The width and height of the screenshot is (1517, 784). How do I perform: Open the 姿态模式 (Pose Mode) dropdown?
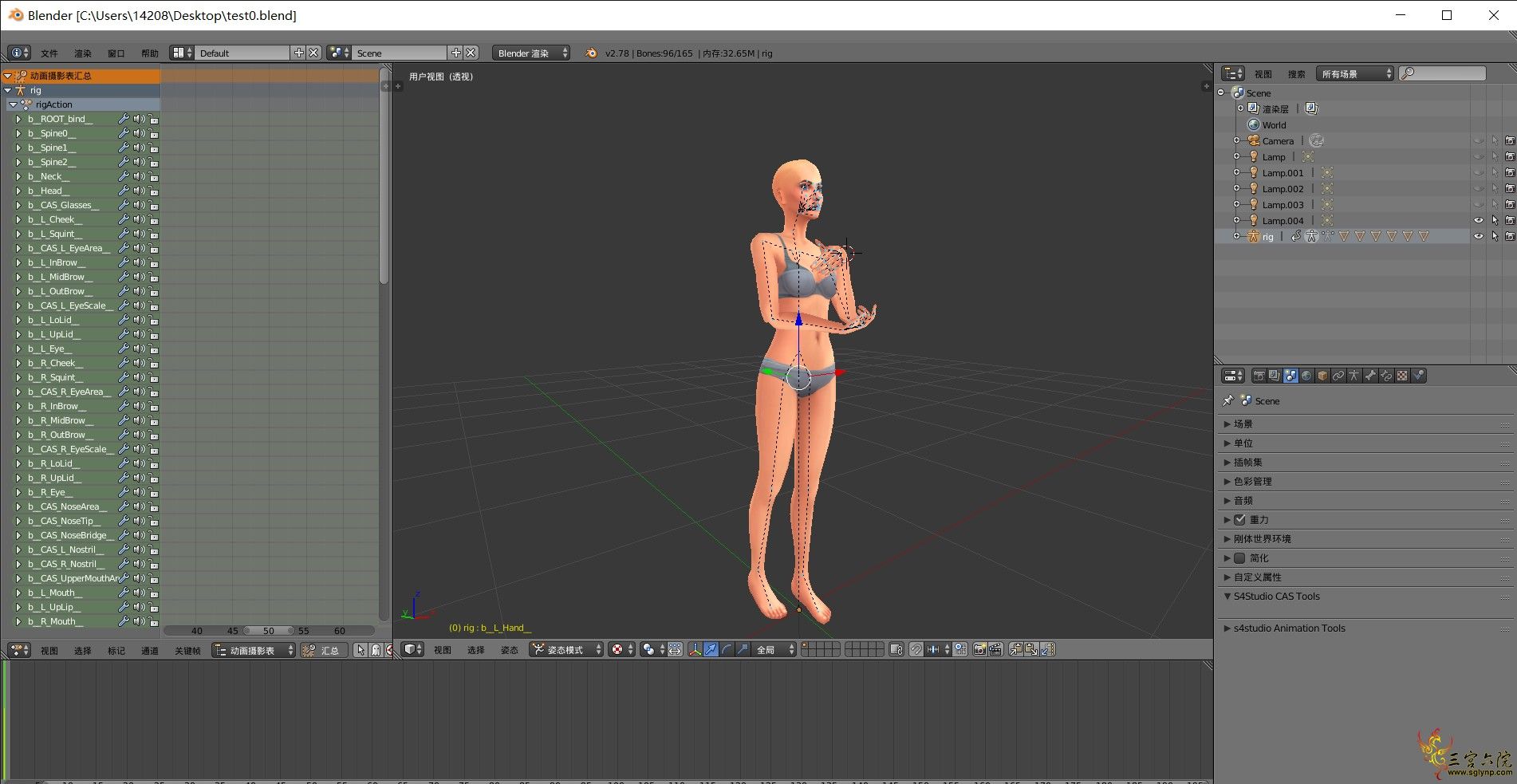[x=566, y=649]
